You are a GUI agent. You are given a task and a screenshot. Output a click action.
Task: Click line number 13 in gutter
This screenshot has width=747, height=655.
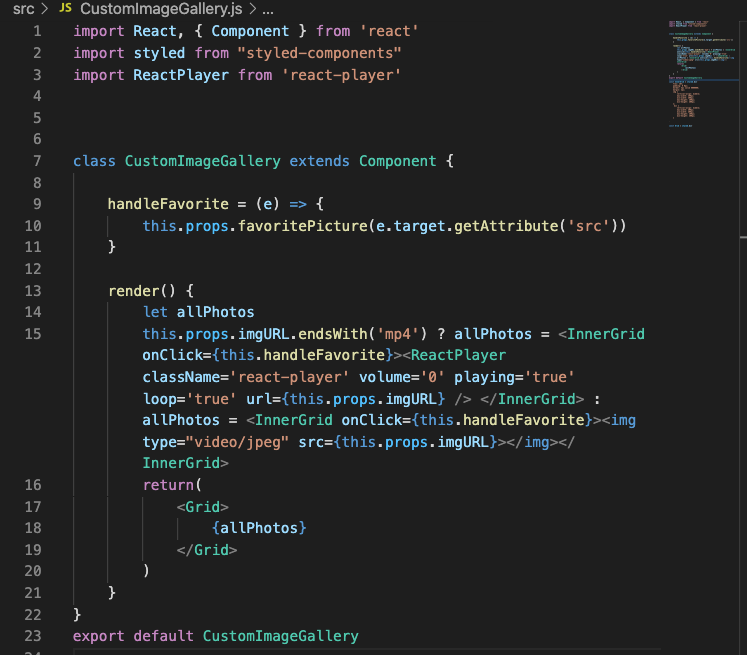point(33,291)
